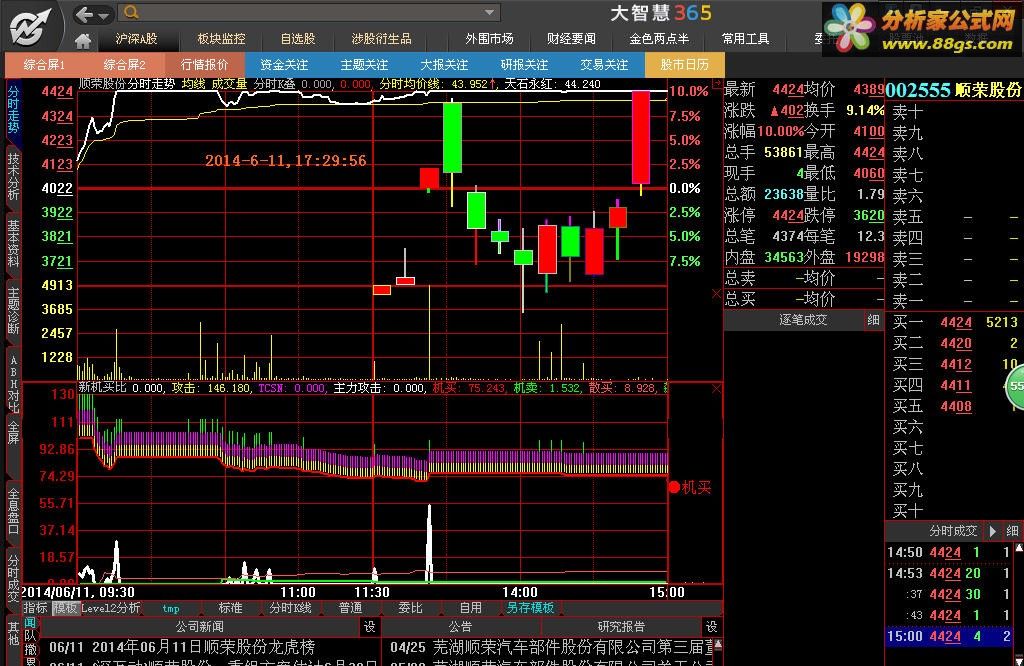This screenshot has width=1024, height=666.
Task: Open the 沪深A股 menu
Action: pyautogui.click(x=136, y=39)
